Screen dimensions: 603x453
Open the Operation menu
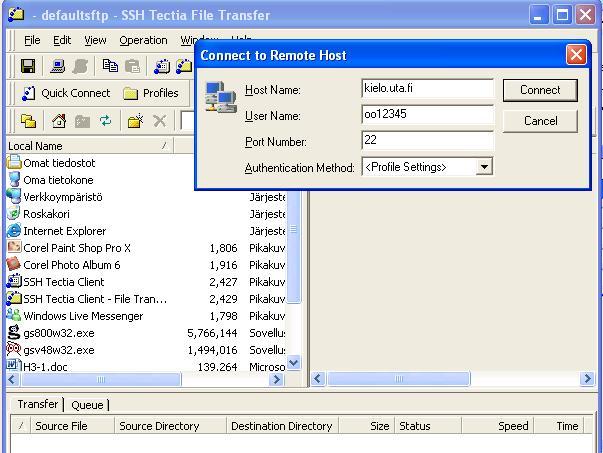tap(143, 40)
